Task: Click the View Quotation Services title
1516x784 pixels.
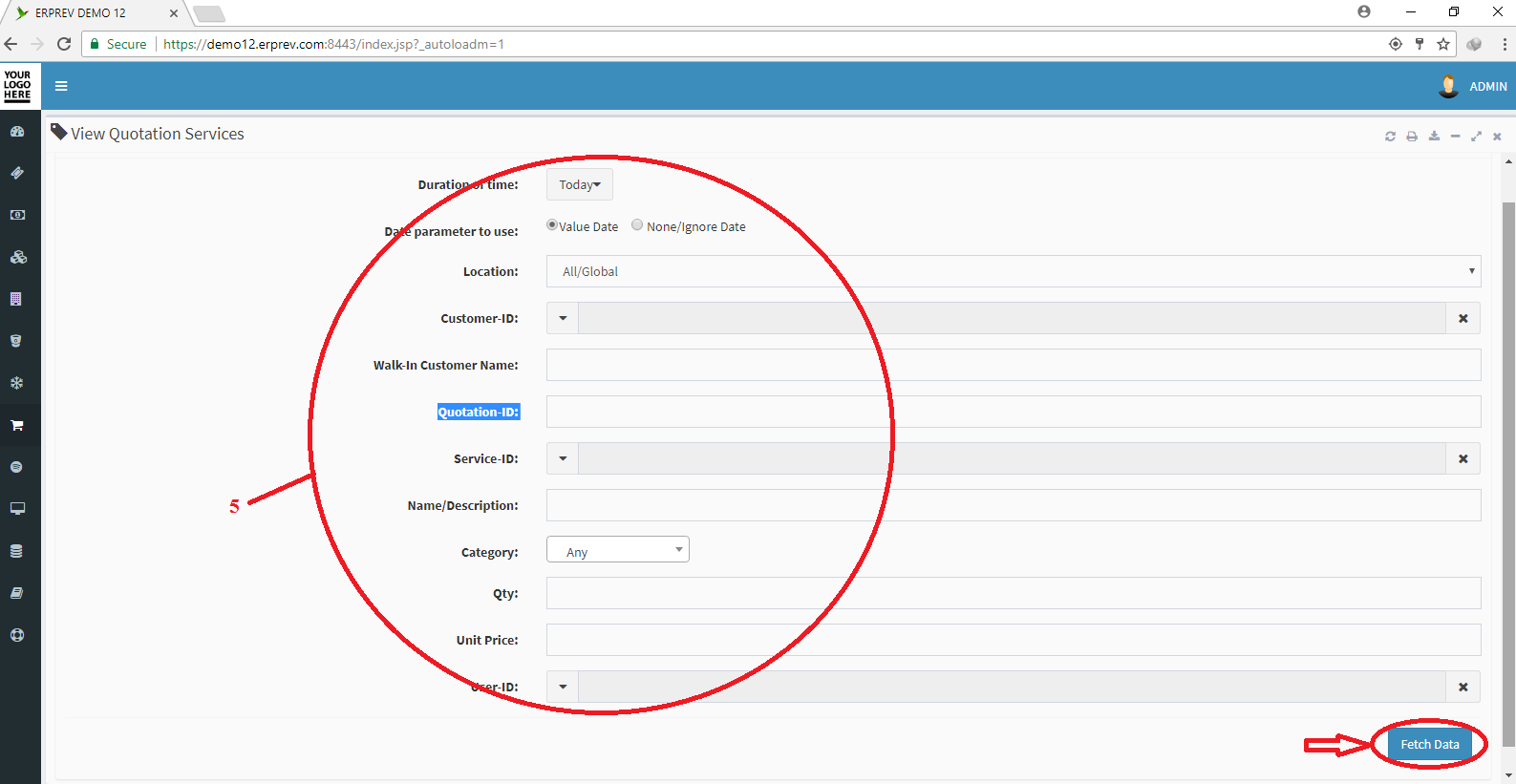Action: (x=158, y=134)
